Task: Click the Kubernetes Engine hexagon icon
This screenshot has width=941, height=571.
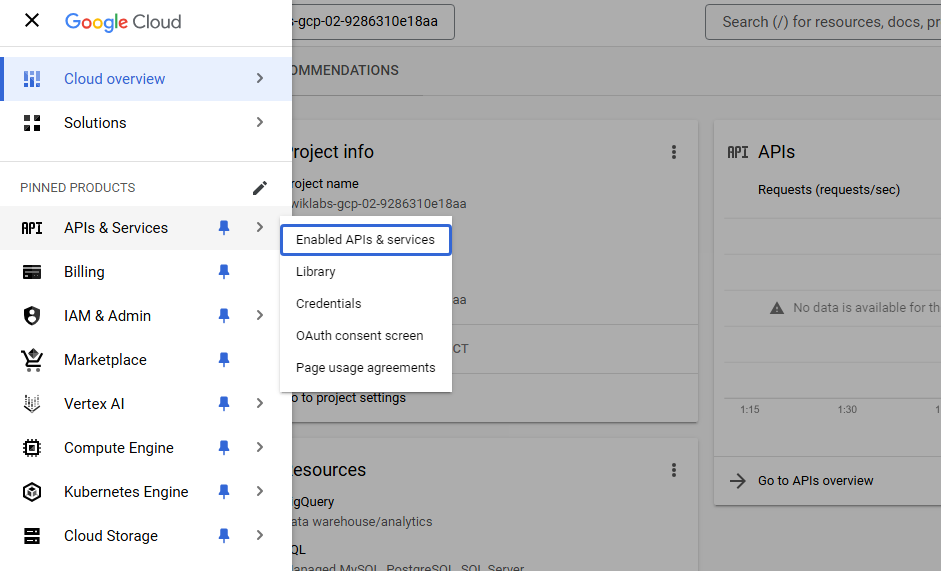Action: pos(32,492)
